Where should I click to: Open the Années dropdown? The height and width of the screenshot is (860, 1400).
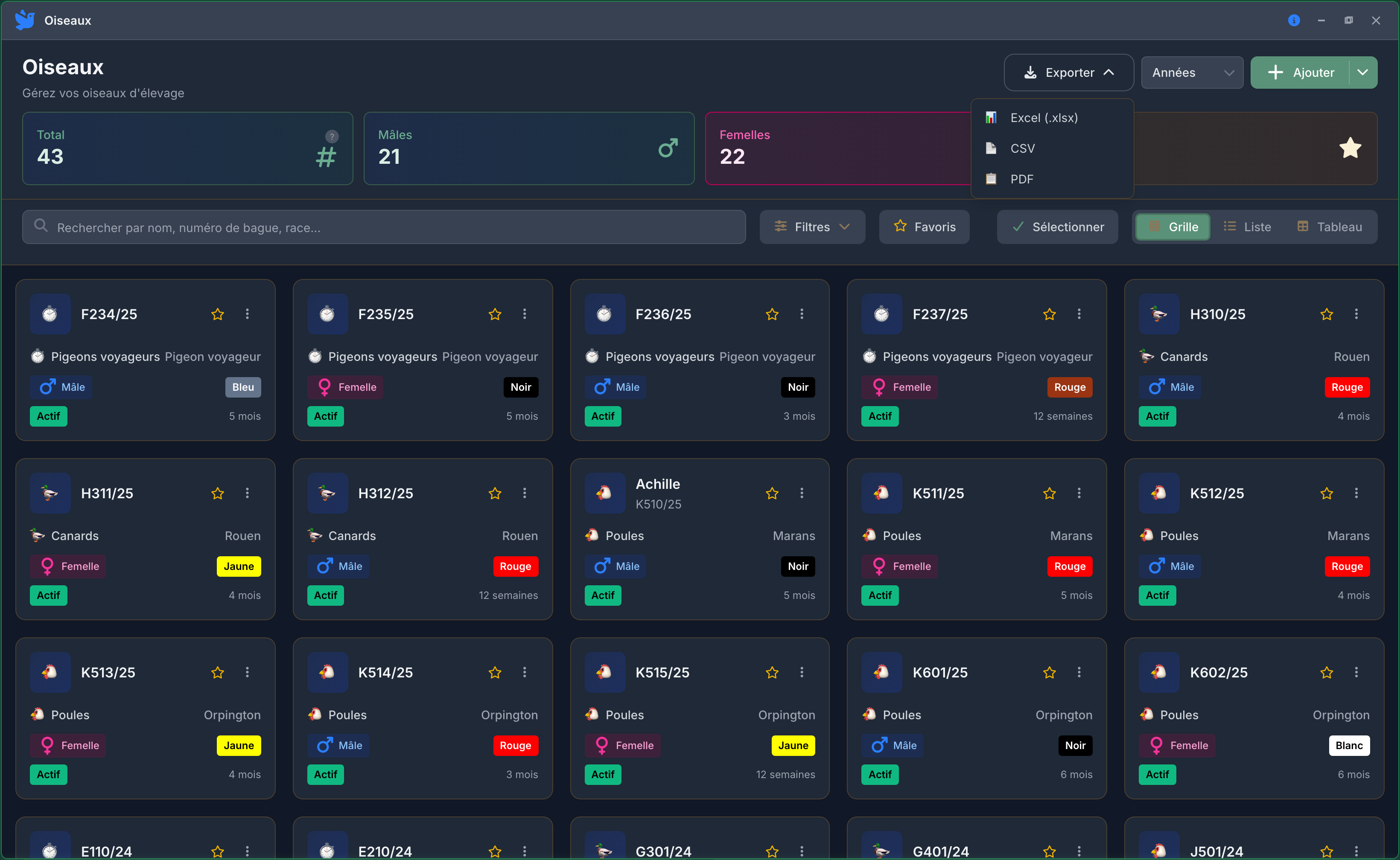pyautogui.click(x=1192, y=72)
